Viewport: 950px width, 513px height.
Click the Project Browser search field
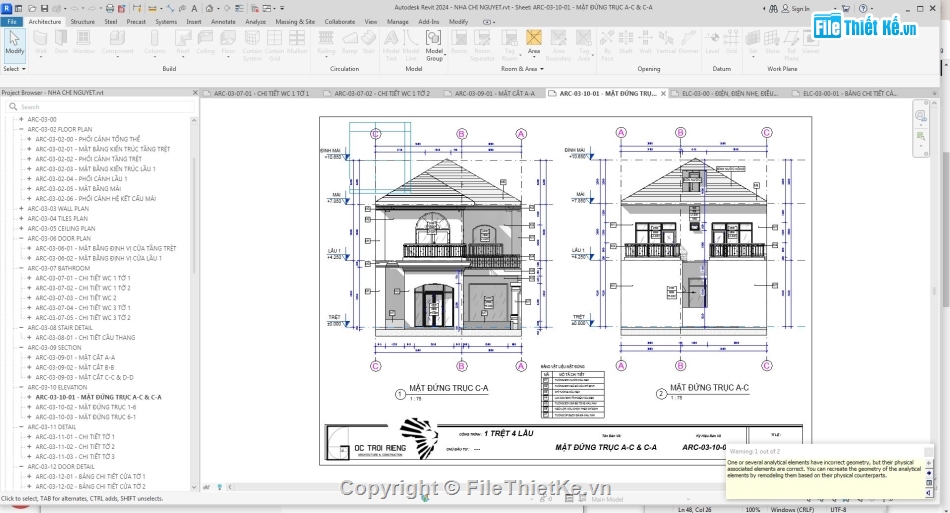click(x=100, y=107)
